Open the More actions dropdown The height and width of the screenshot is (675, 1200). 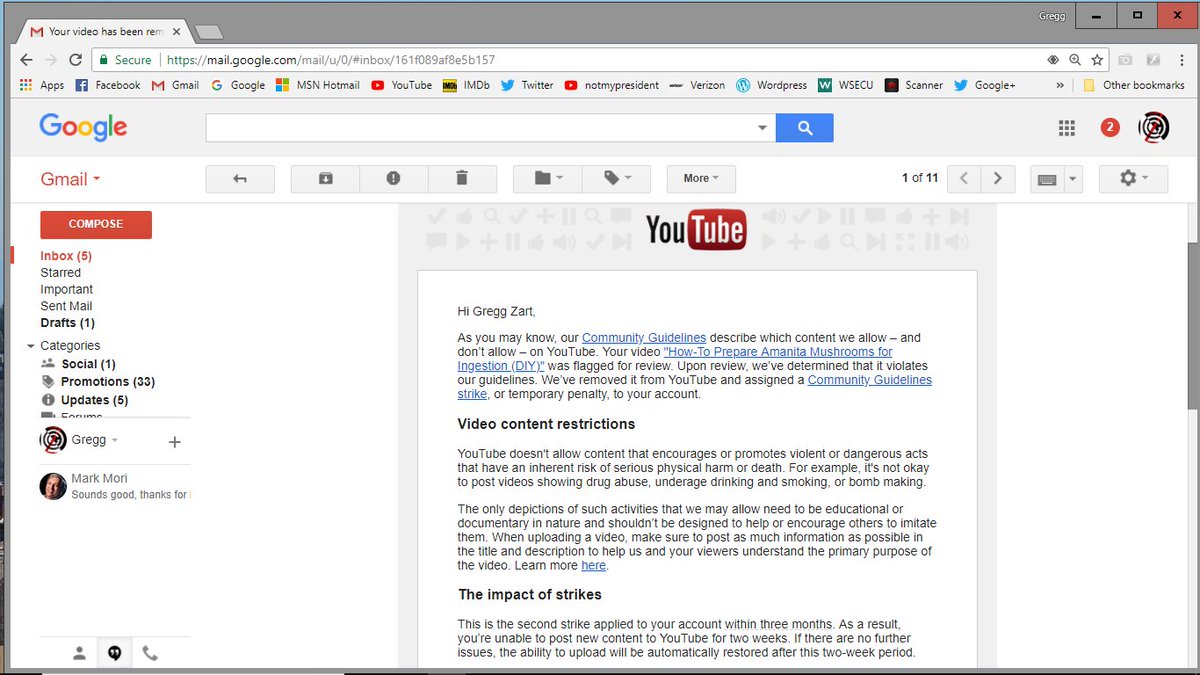701,178
